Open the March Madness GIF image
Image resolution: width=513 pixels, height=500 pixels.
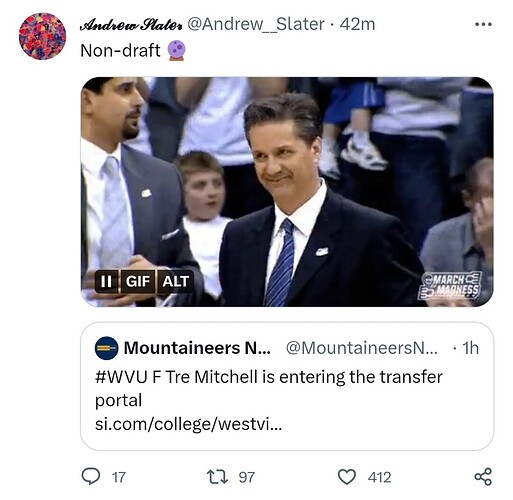tap(287, 192)
